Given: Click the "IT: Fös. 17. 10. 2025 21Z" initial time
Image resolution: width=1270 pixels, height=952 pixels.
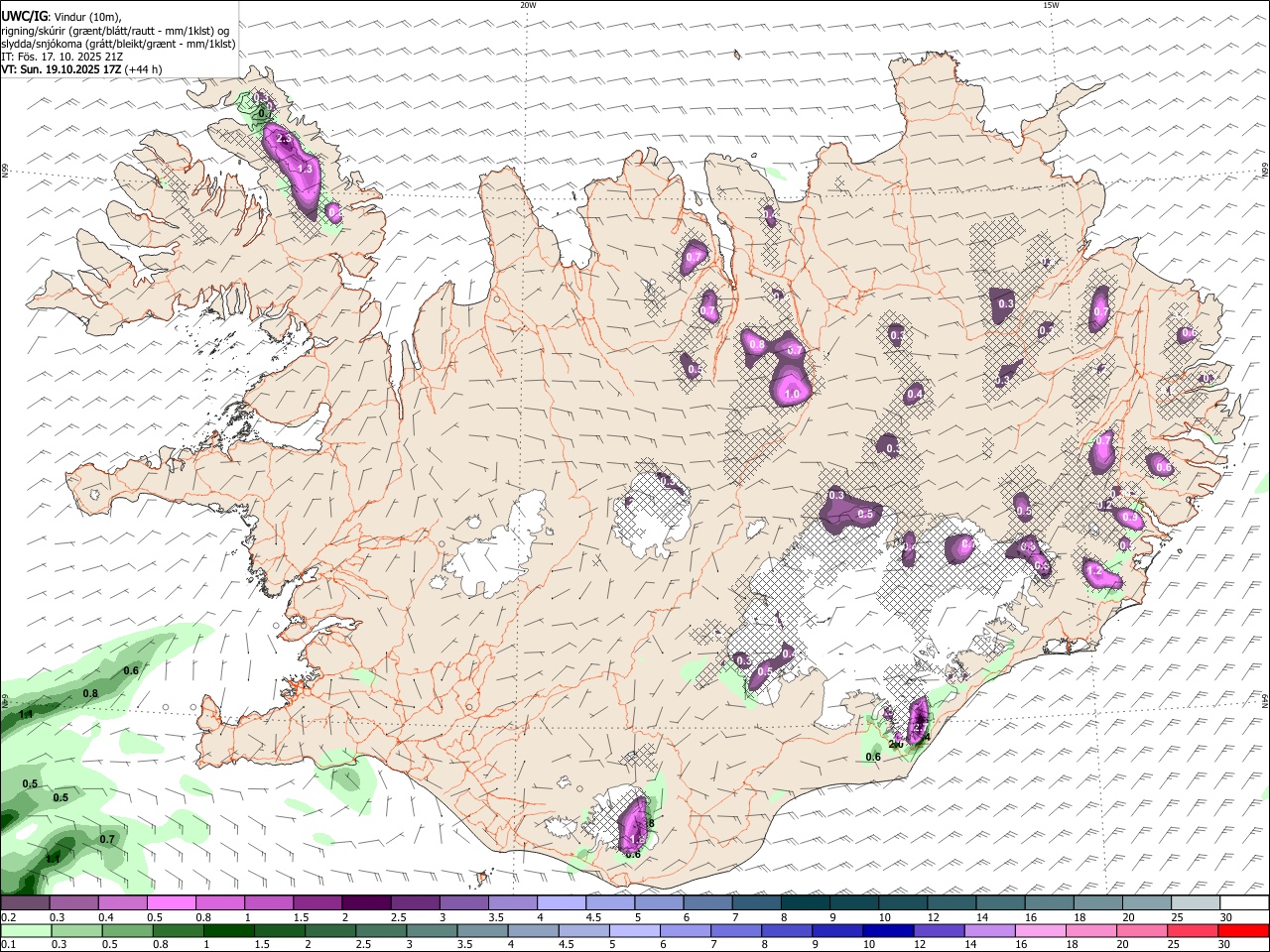Looking at the screenshot, I should [63, 57].
